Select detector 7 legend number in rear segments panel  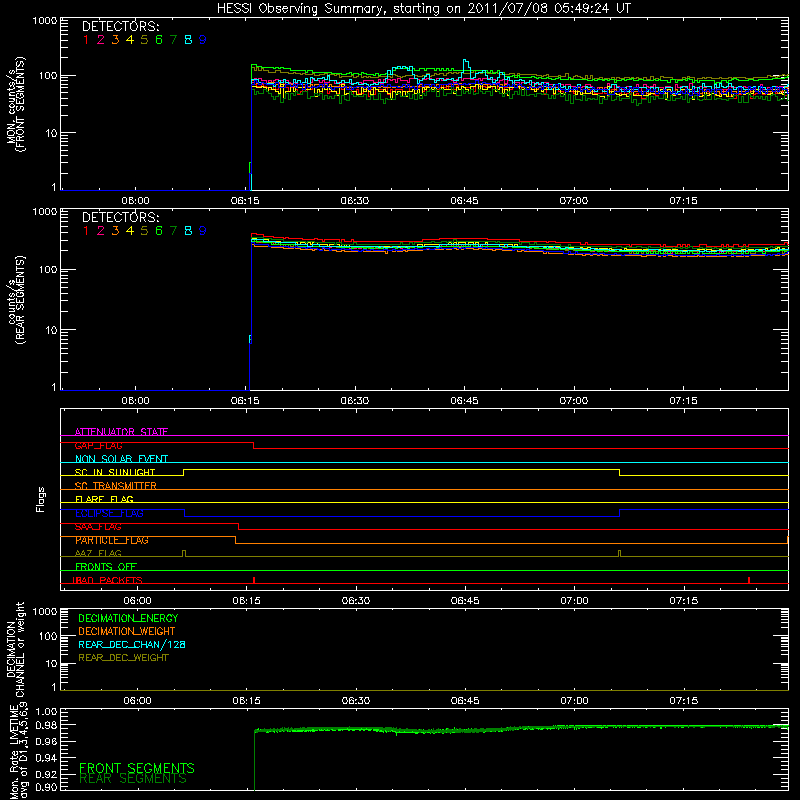pyautogui.click(x=173, y=231)
